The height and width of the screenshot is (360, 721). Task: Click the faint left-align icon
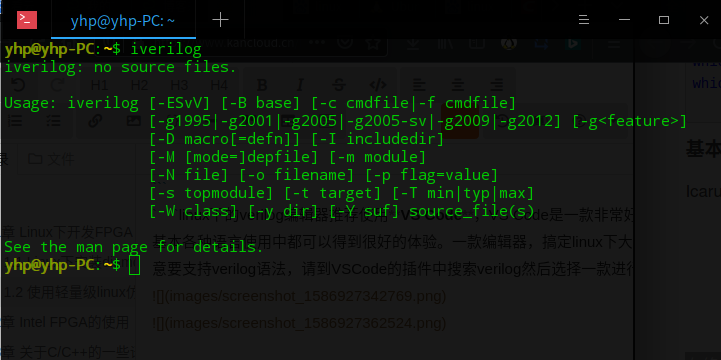point(418,85)
